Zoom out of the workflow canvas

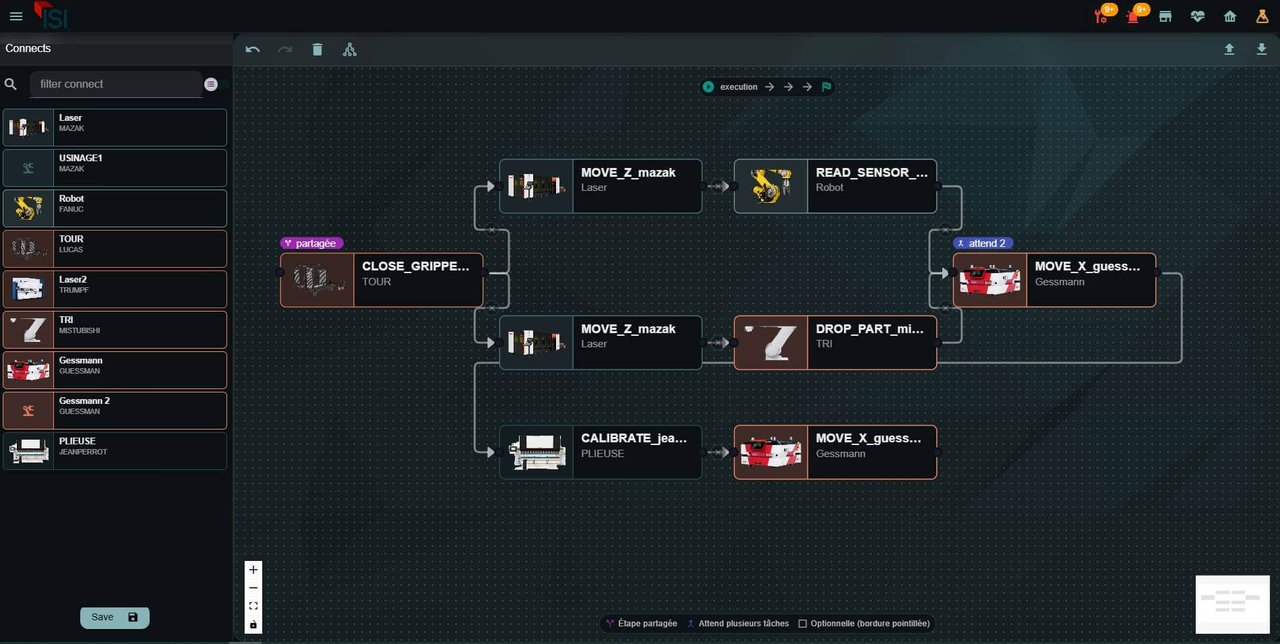[x=253, y=588]
